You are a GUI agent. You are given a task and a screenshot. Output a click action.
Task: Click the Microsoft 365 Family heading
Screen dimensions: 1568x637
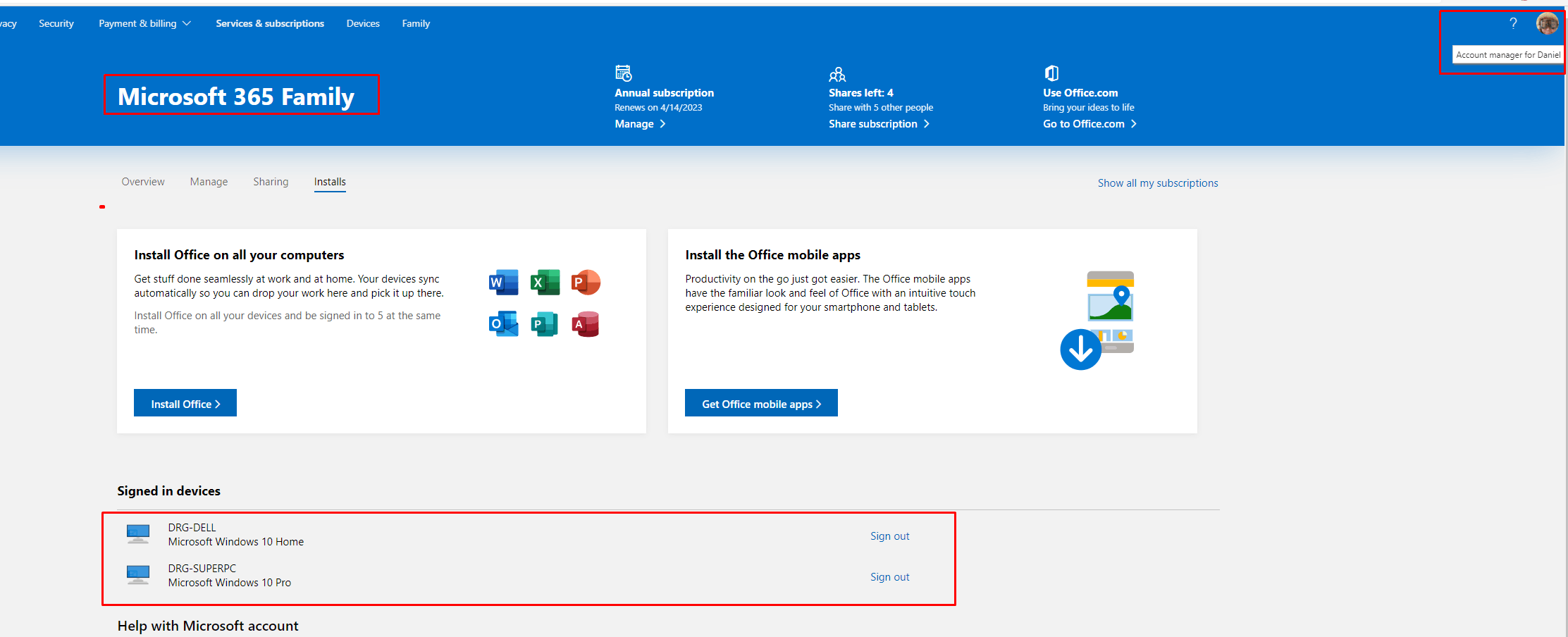(x=236, y=97)
